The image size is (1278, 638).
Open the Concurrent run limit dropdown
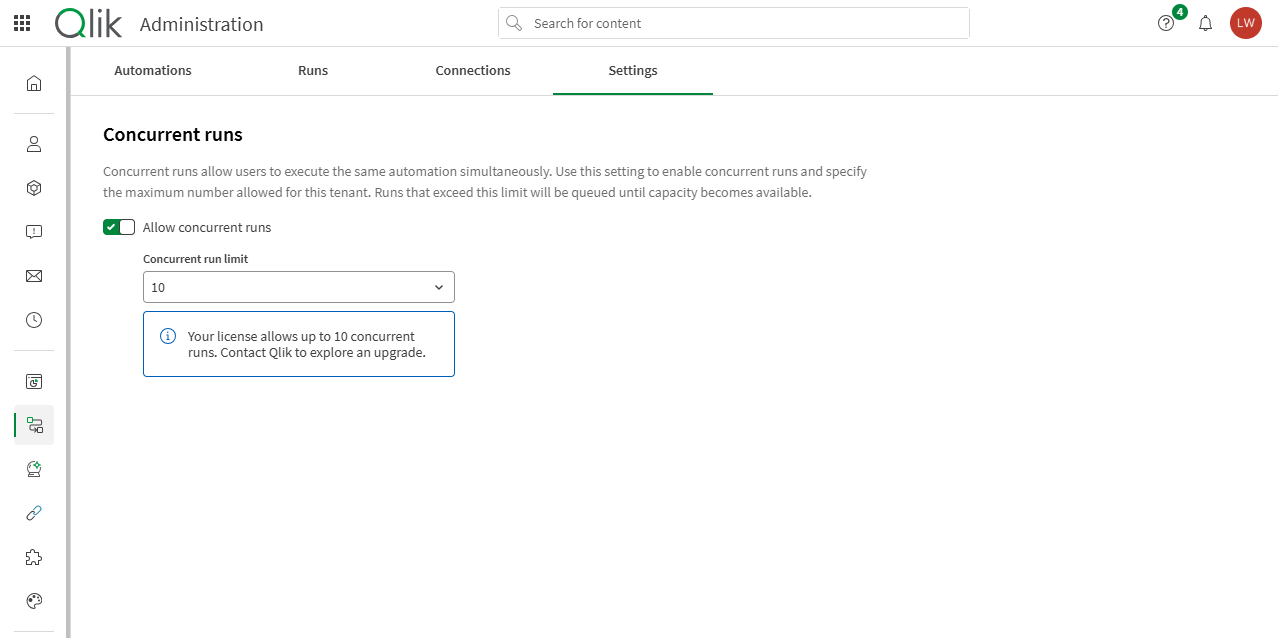click(x=298, y=286)
